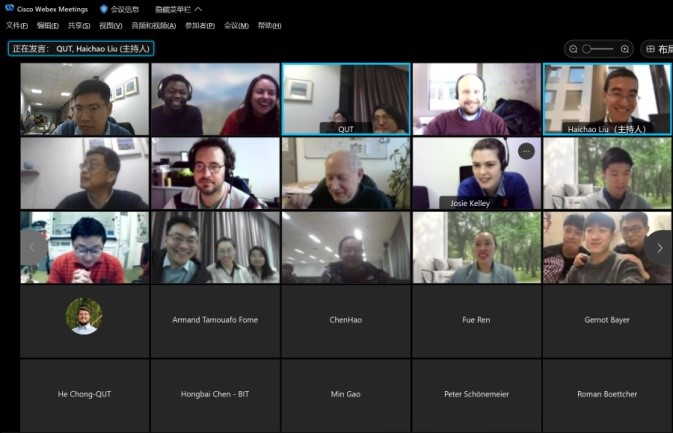Click the Cisco Webex Meetings logo icon
The height and width of the screenshot is (433, 673).
[8, 9]
